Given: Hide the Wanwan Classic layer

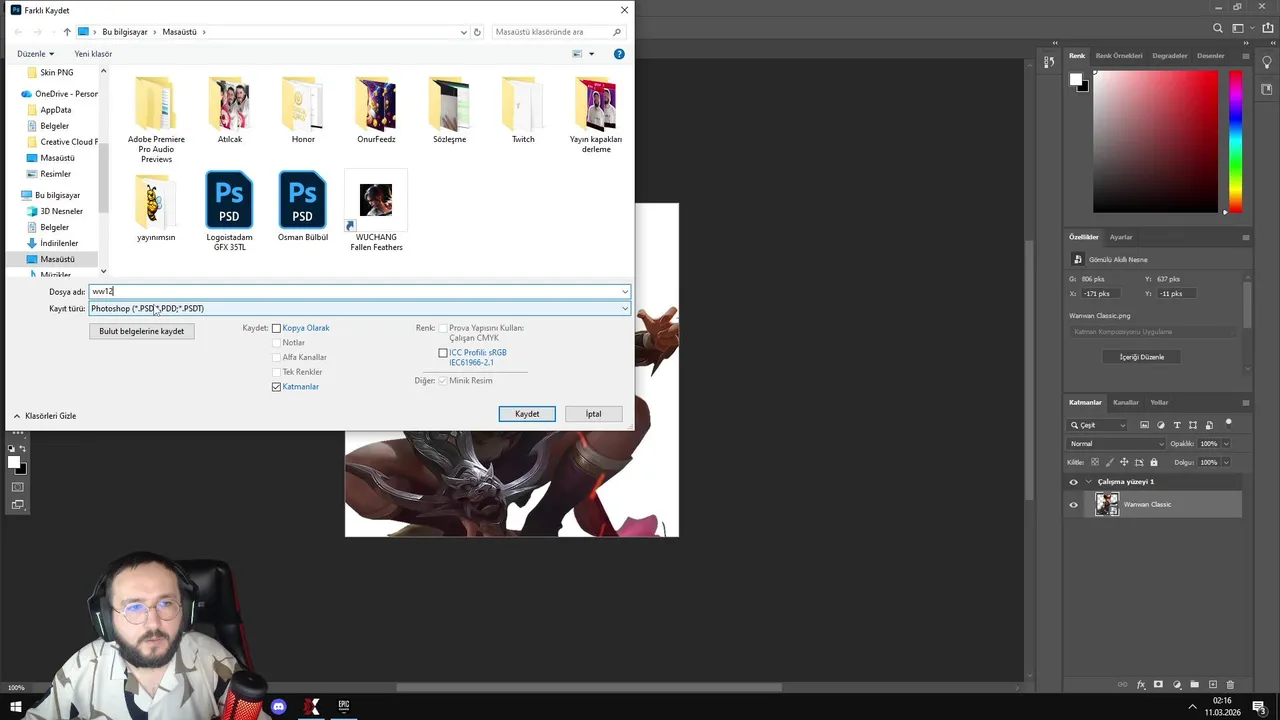Looking at the screenshot, I should tap(1074, 505).
